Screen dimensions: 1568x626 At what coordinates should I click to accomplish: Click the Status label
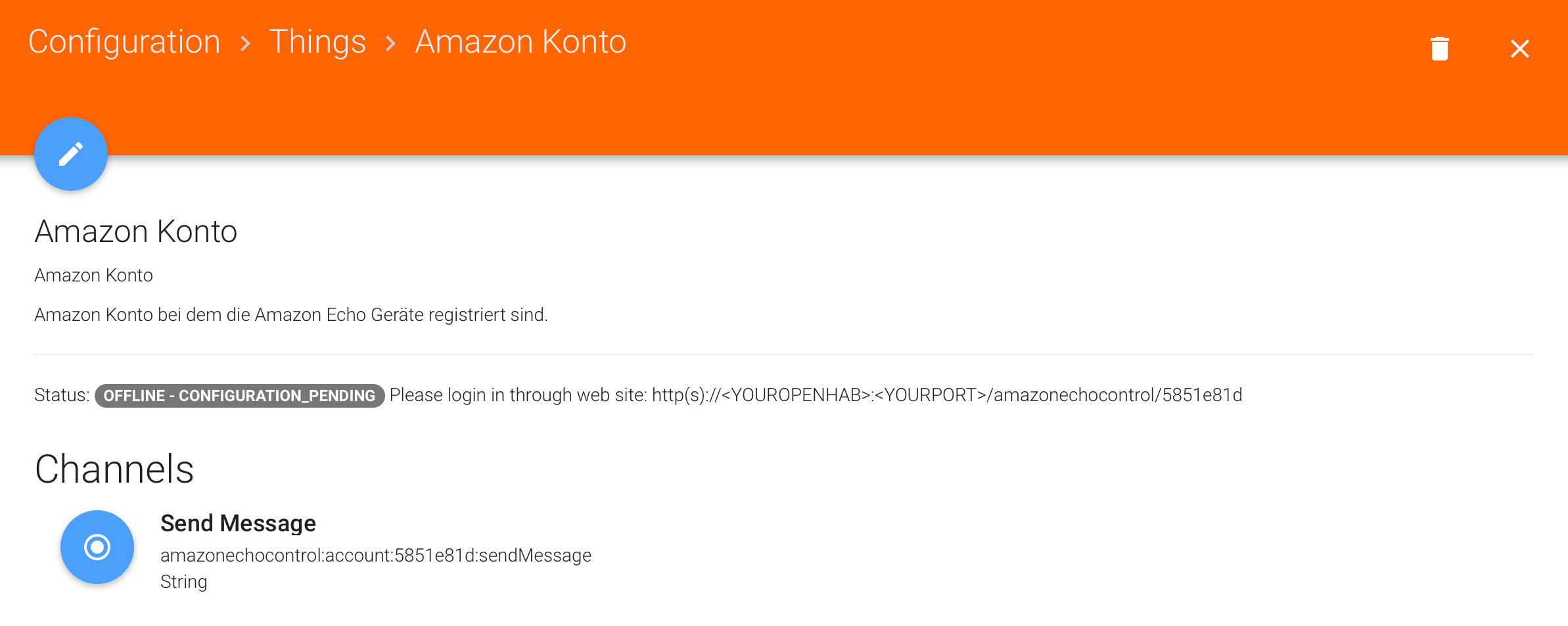point(62,395)
